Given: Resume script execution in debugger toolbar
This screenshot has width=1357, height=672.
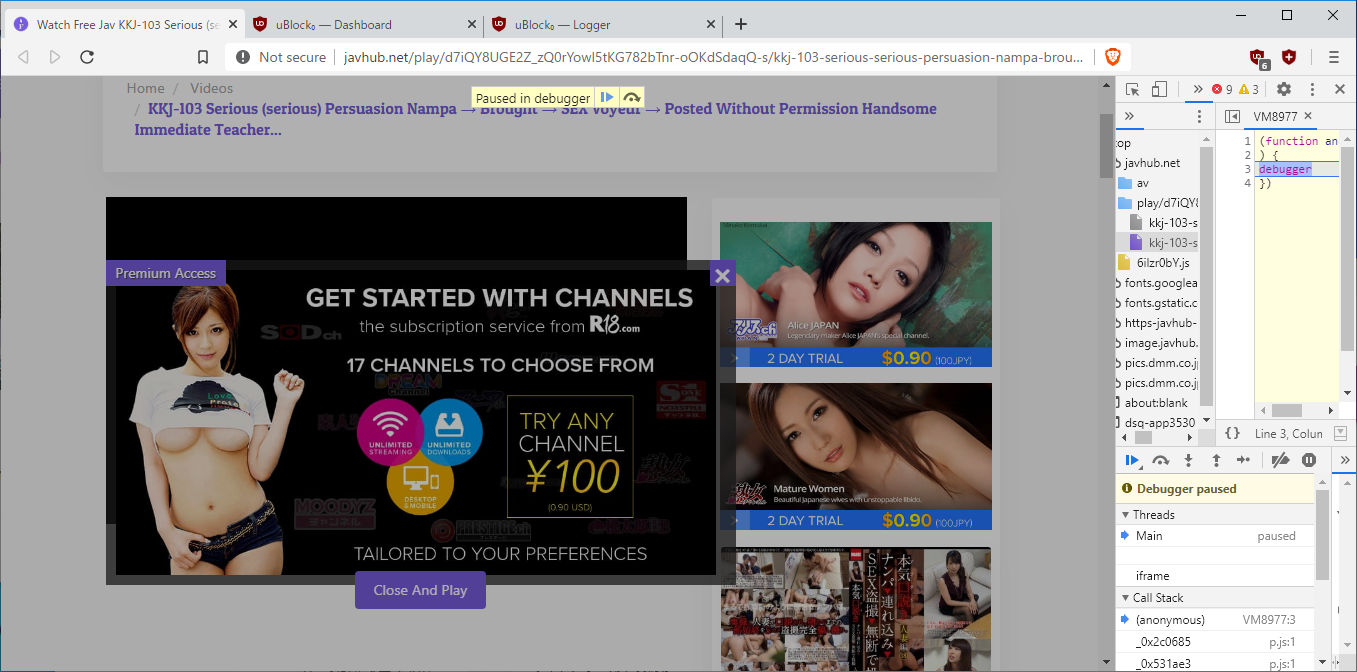Looking at the screenshot, I should point(1132,460).
